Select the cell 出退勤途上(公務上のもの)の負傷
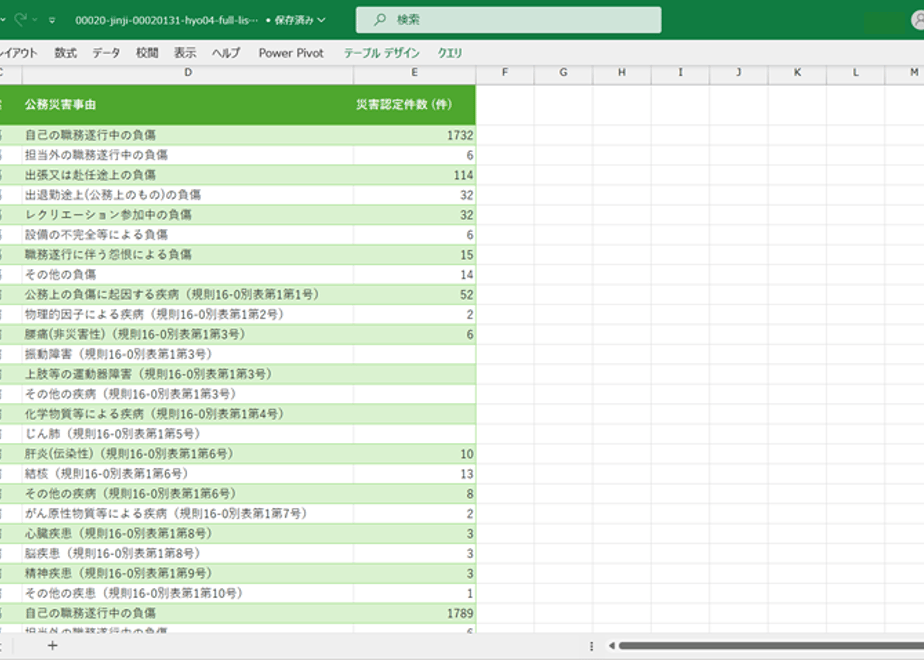The height and width of the screenshot is (660, 924). pyautogui.click(x=188, y=195)
